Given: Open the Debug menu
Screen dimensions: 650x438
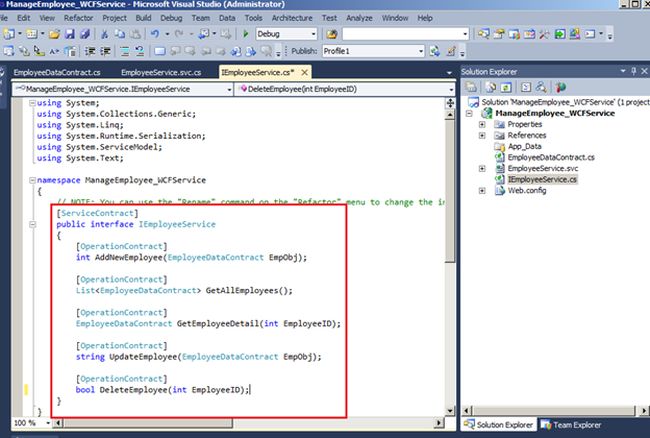Looking at the screenshot, I should pos(171,18).
